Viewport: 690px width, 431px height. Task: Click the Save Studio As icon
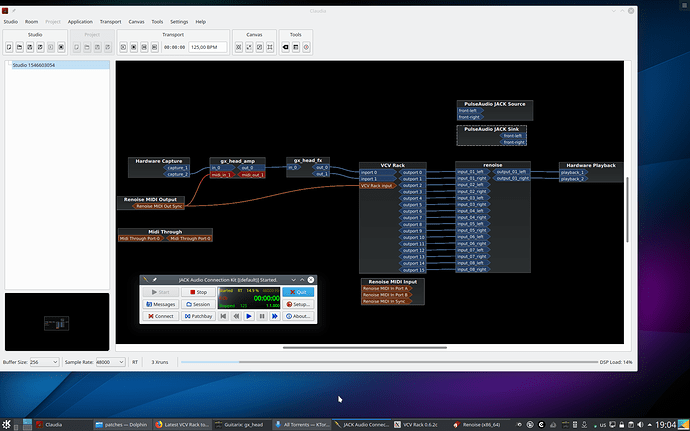(40, 47)
